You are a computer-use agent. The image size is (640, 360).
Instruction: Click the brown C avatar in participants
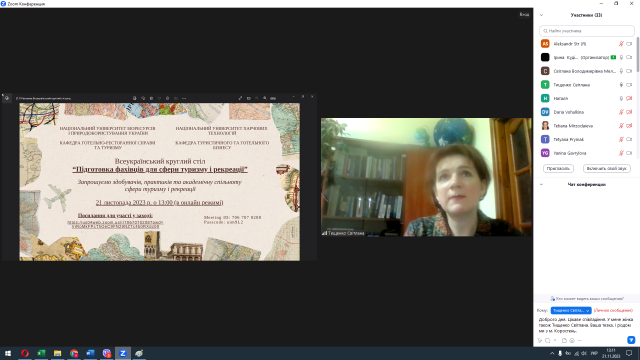(545, 71)
